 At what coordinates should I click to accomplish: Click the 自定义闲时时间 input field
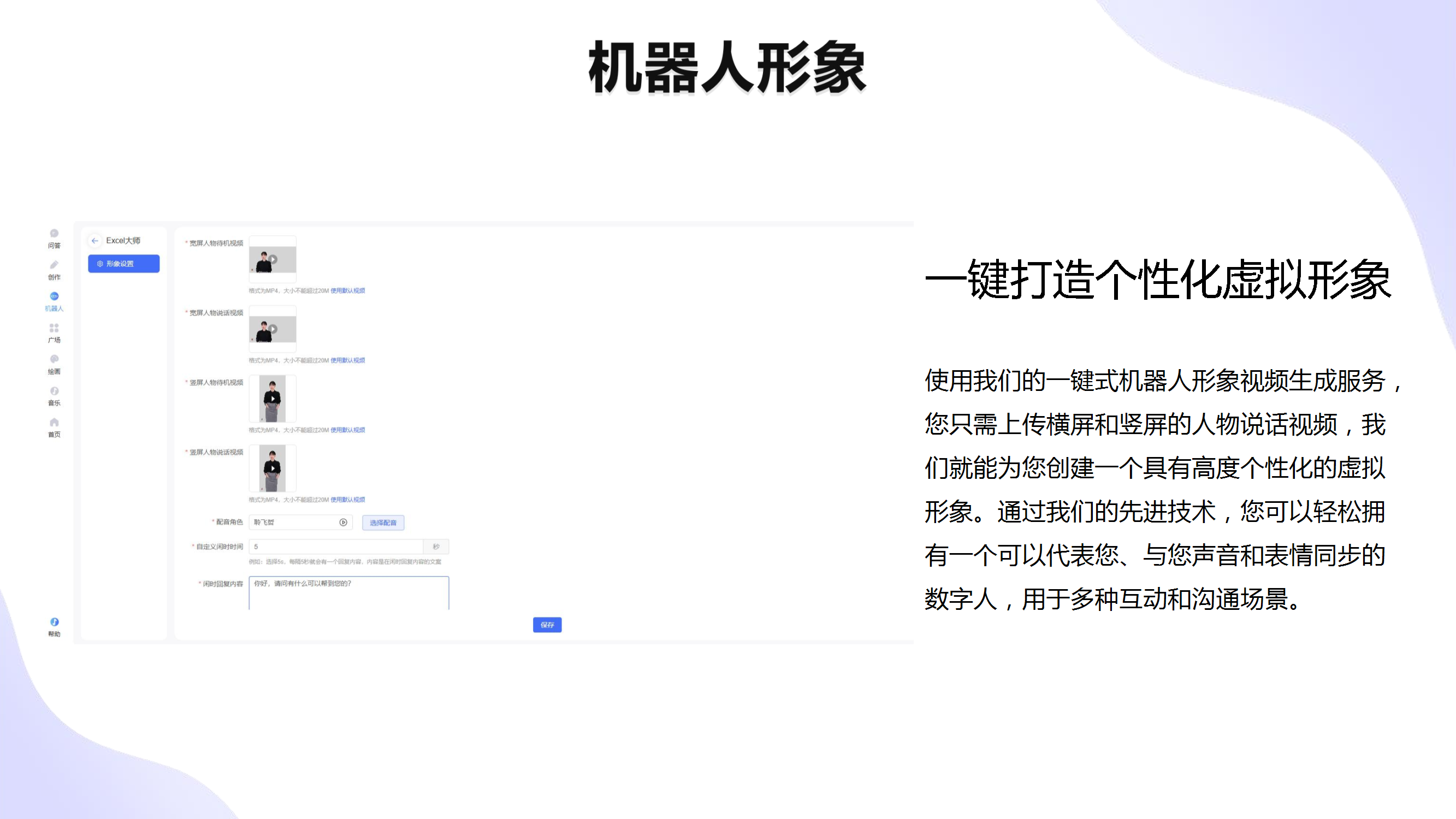tap(336, 547)
